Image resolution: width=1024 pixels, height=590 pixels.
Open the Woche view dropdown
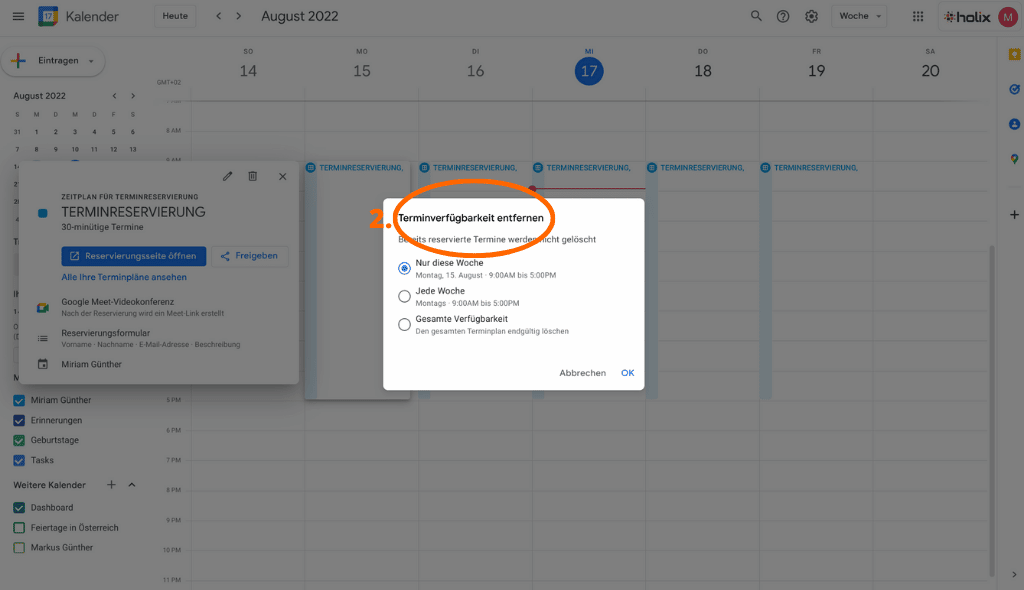[x=859, y=16]
